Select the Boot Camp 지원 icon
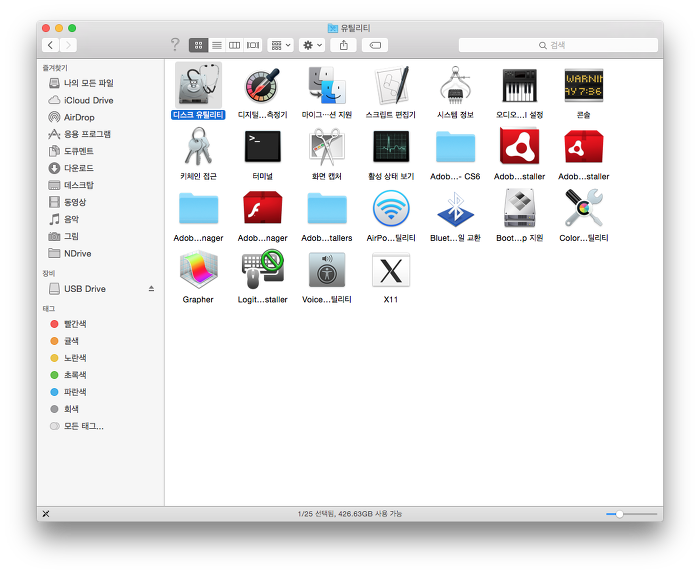Image resolution: width=700 pixels, height=574 pixels. coord(519,208)
